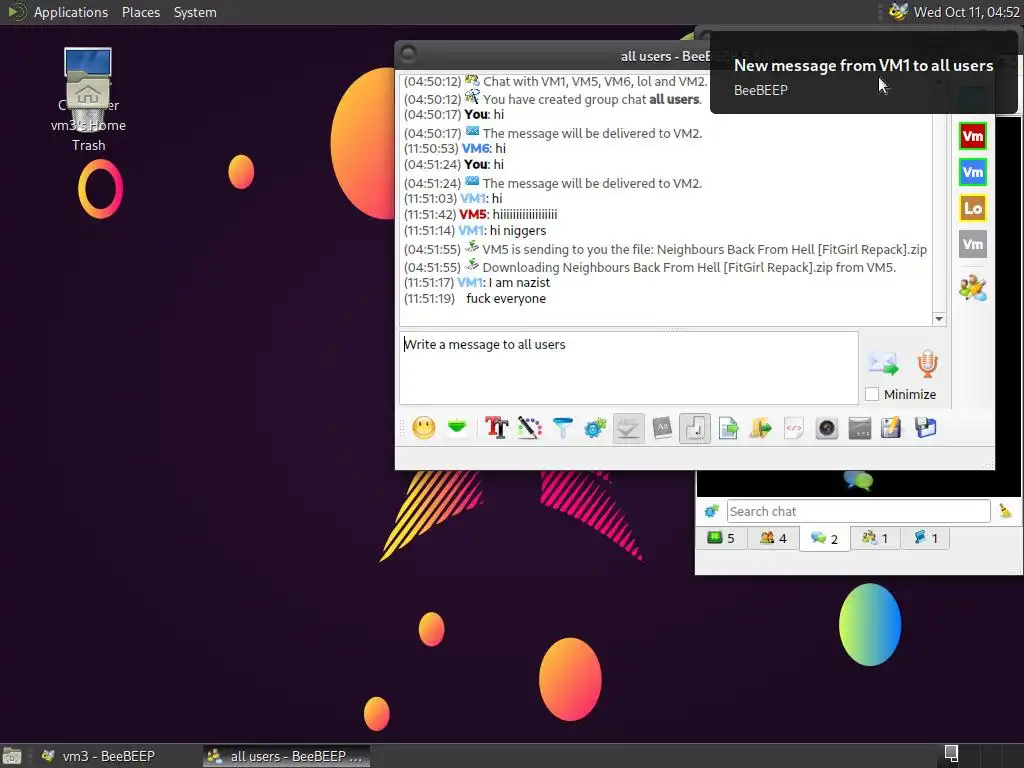Viewport: 1024px width, 768px height.
Task: Select the red Vm member avatar
Action: click(972, 136)
